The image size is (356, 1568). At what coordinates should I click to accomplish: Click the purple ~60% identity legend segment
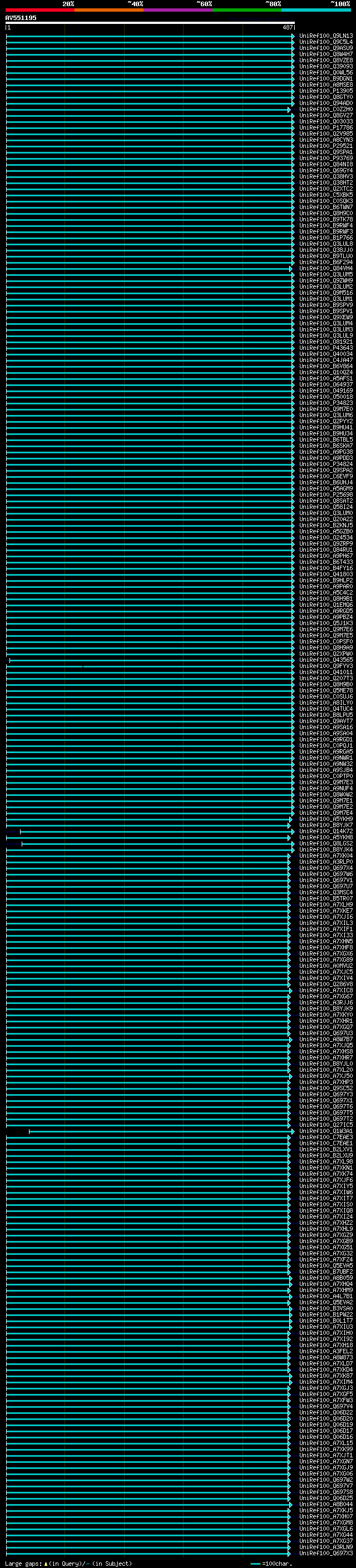pos(179,10)
